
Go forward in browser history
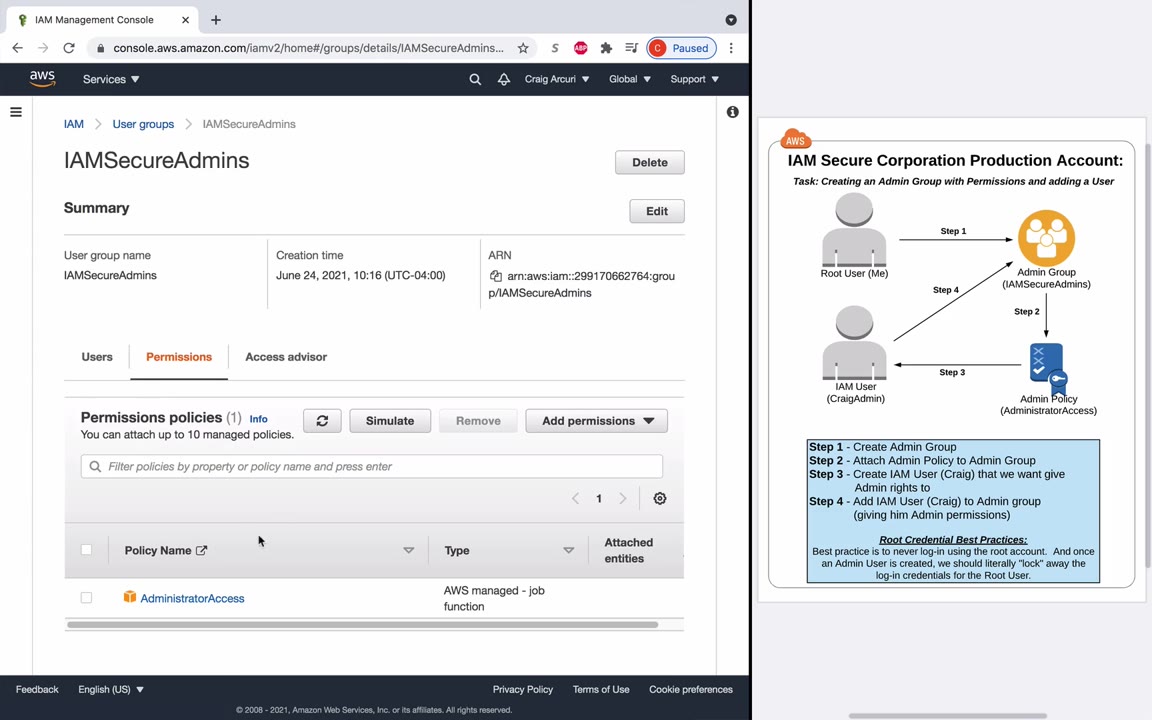(43, 48)
